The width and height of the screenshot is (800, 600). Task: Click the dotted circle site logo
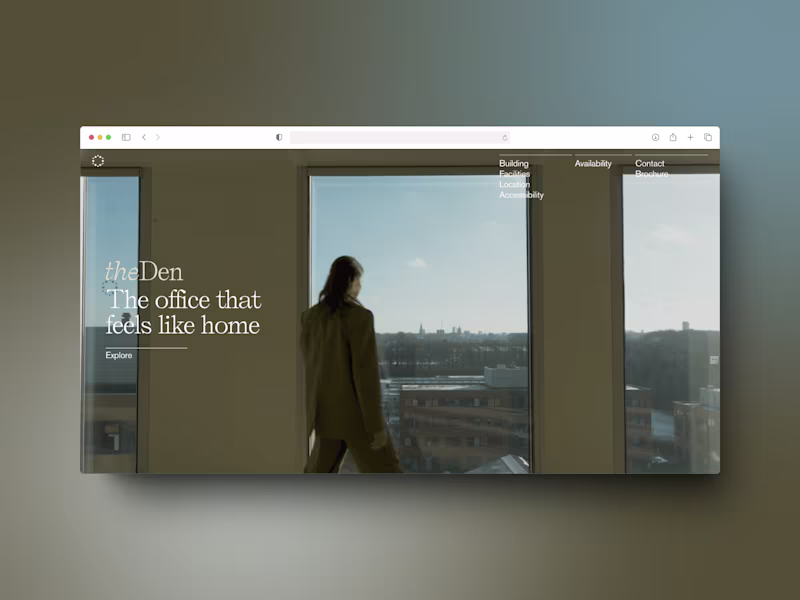[x=98, y=161]
